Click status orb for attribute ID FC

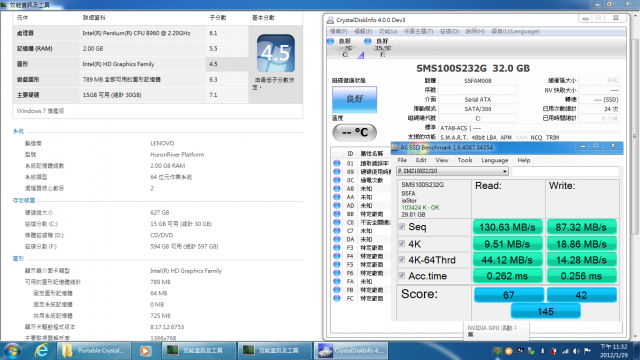(x=337, y=298)
